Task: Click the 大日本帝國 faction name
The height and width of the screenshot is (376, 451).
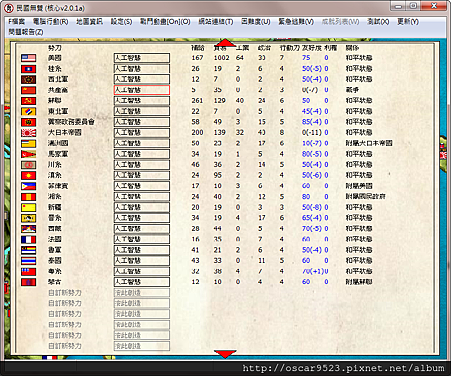Action: (65, 133)
